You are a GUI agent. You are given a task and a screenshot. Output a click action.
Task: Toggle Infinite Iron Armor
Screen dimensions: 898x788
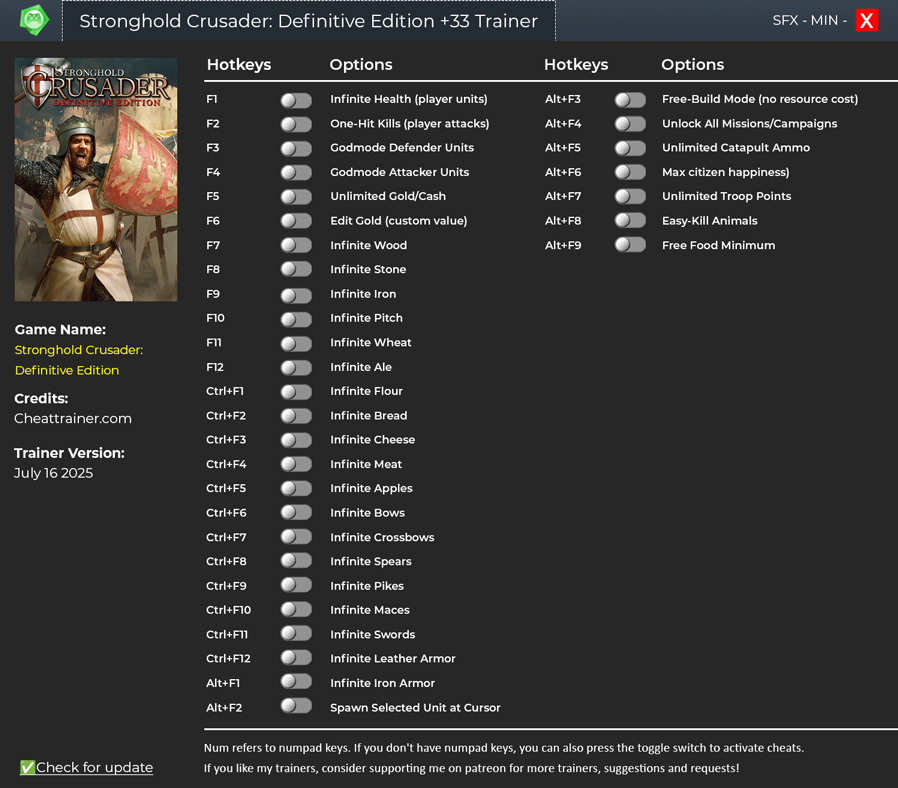click(296, 682)
